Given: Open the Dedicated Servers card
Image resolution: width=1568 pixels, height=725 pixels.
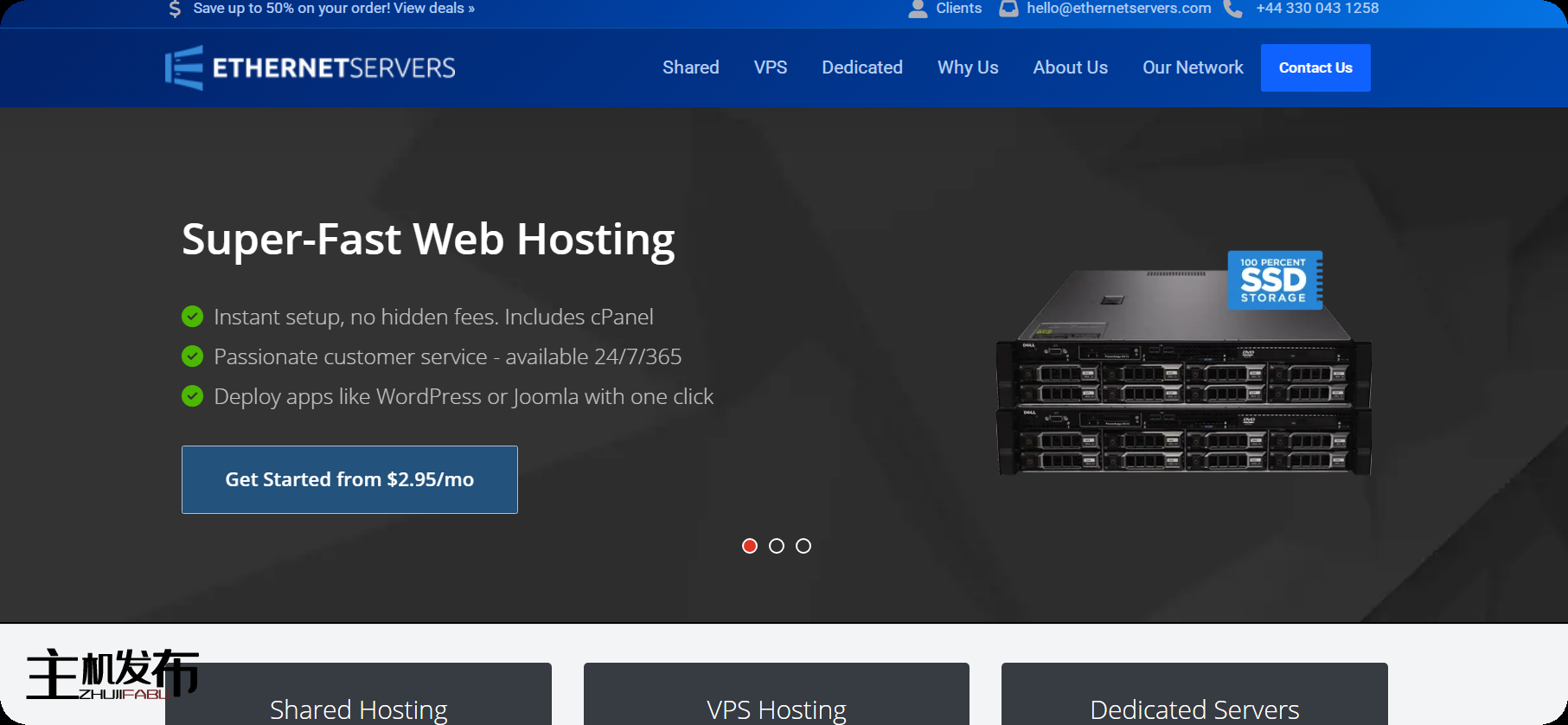Looking at the screenshot, I should click(1194, 694).
